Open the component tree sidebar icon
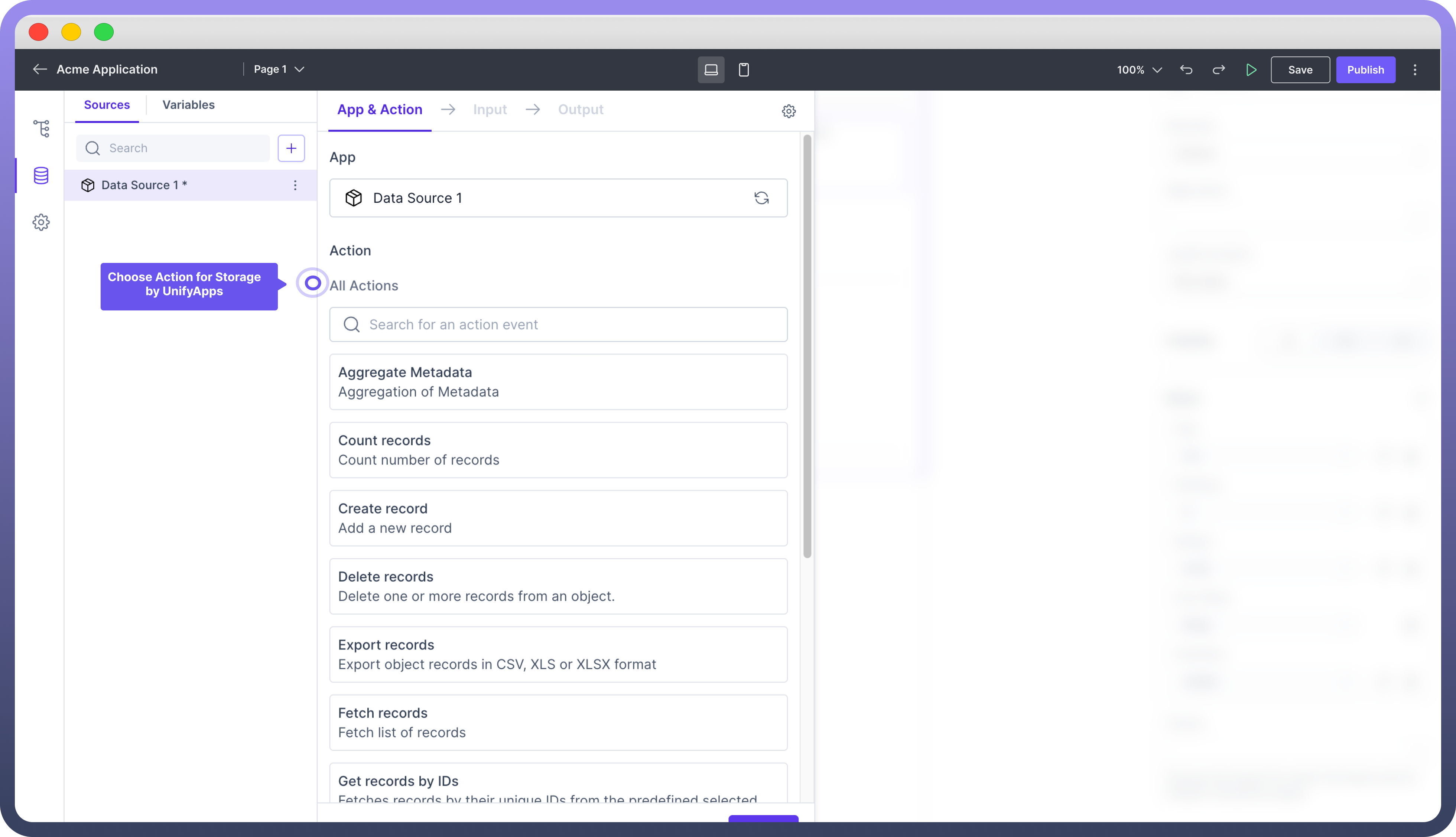 [41, 128]
